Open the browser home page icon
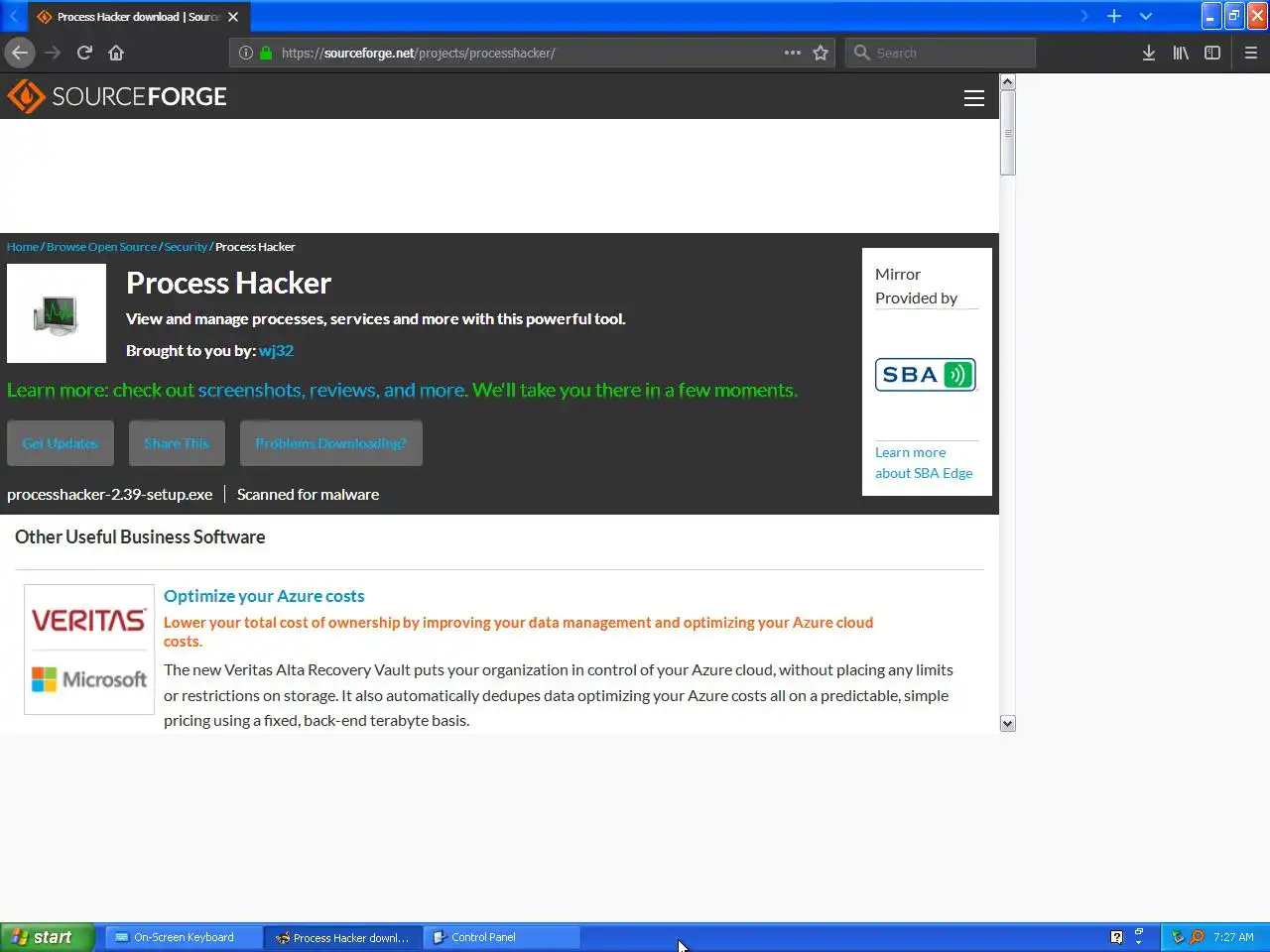This screenshot has width=1270, height=952. click(116, 53)
